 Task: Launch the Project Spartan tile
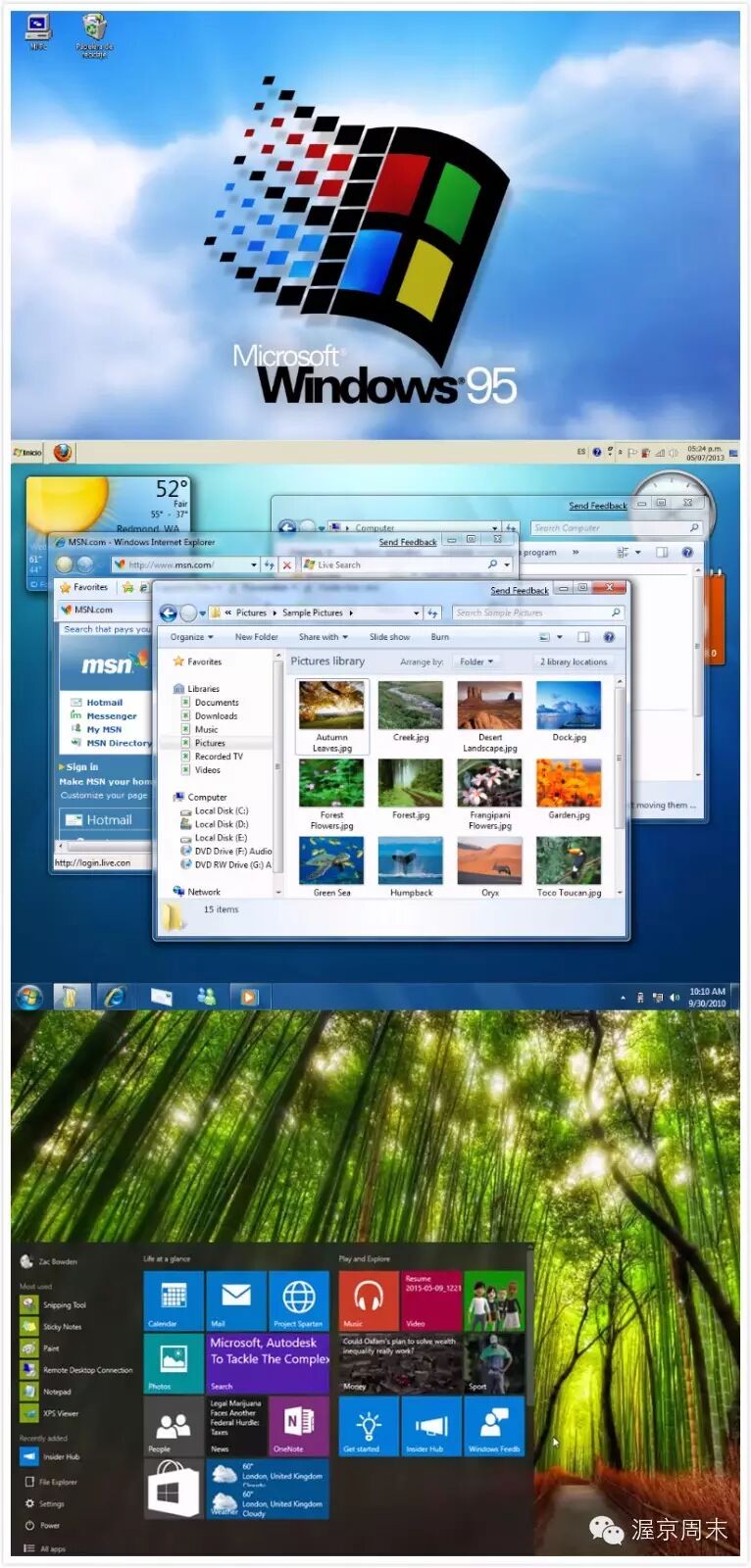pyautogui.click(x=299, y=1300)
